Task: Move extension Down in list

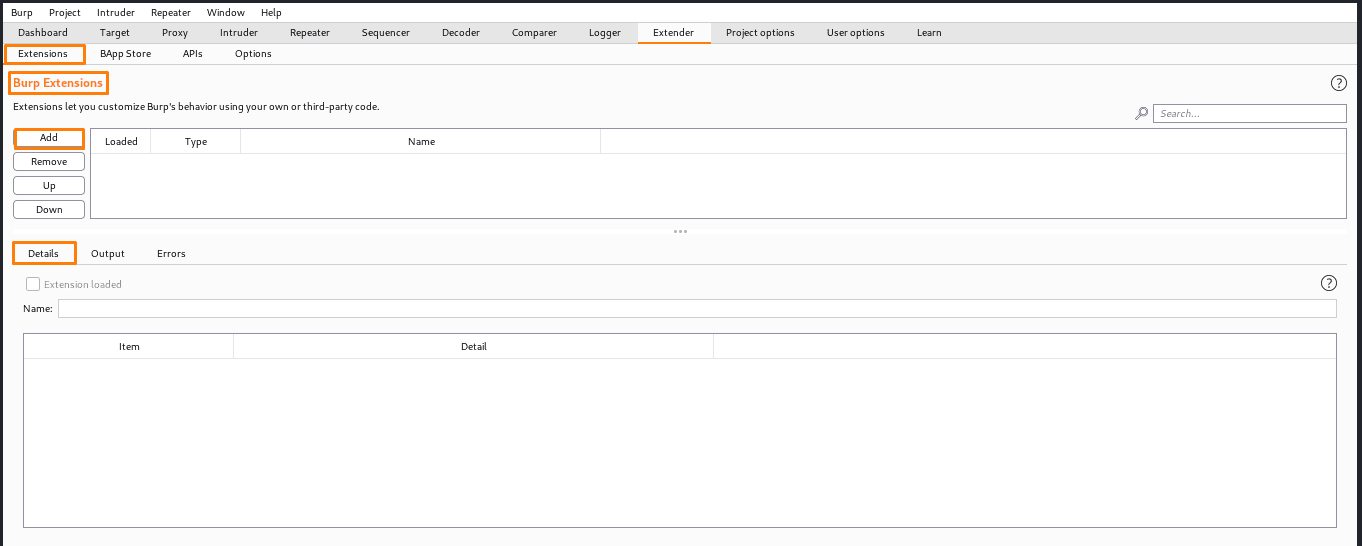Action: tap(49, 210)
